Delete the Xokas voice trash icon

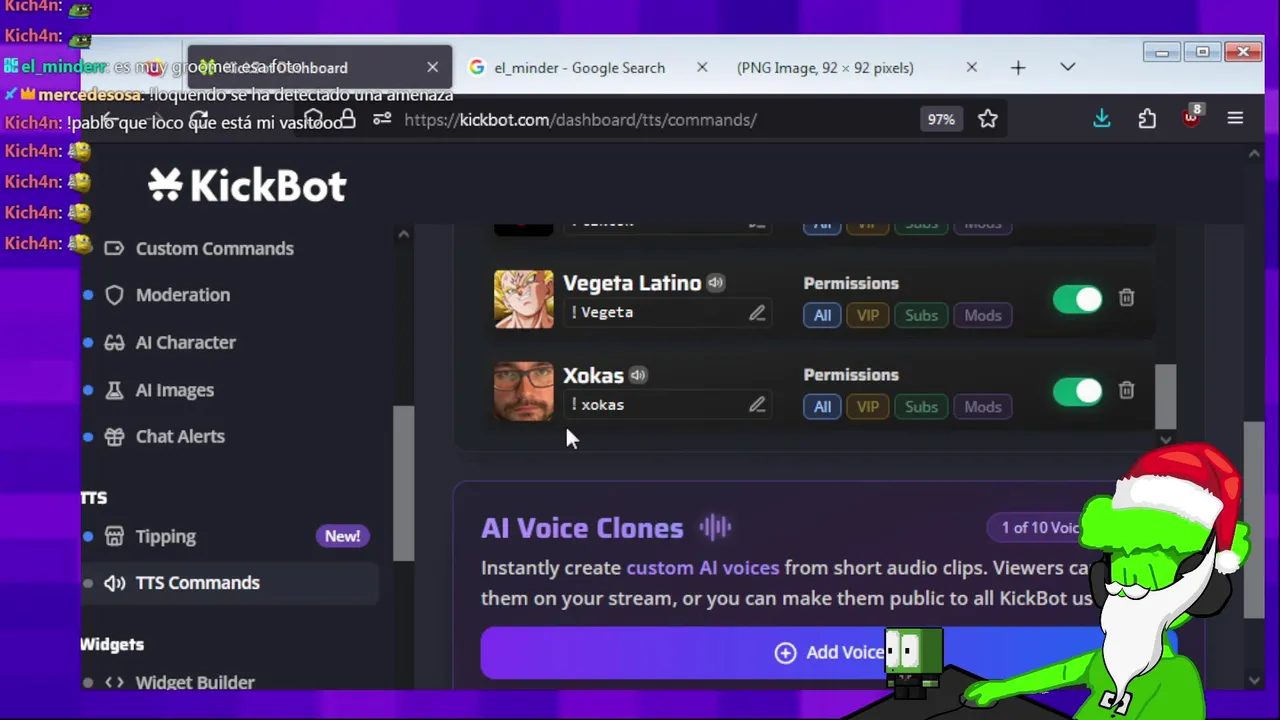tap(1127, 390)
